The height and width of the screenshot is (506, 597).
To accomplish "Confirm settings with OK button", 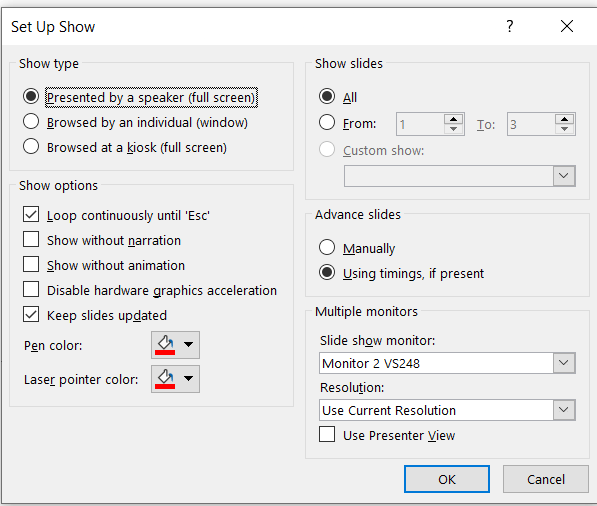I will click(447, 479).
